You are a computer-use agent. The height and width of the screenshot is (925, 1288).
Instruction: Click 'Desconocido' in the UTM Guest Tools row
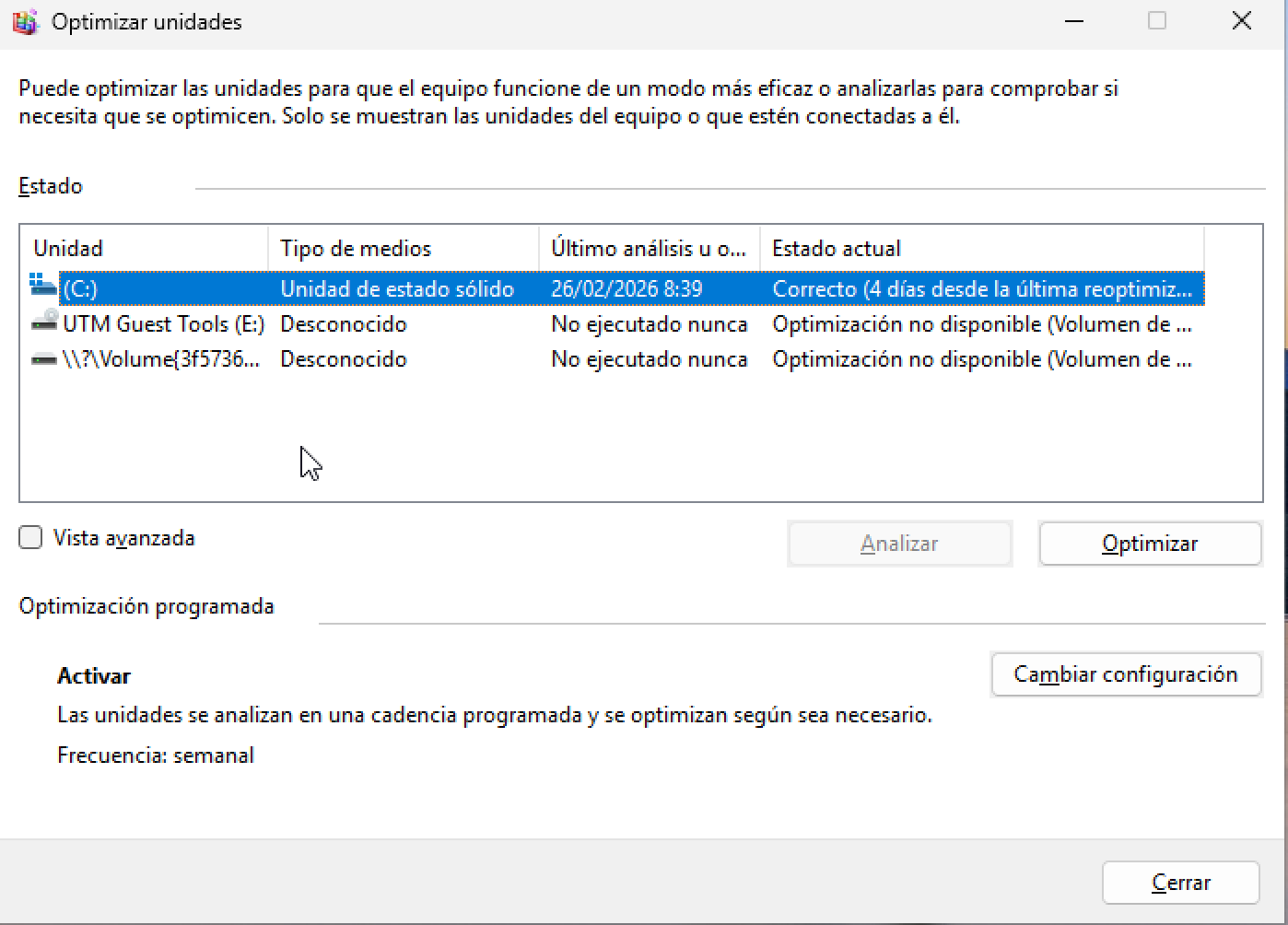click(x=344, y=324)
